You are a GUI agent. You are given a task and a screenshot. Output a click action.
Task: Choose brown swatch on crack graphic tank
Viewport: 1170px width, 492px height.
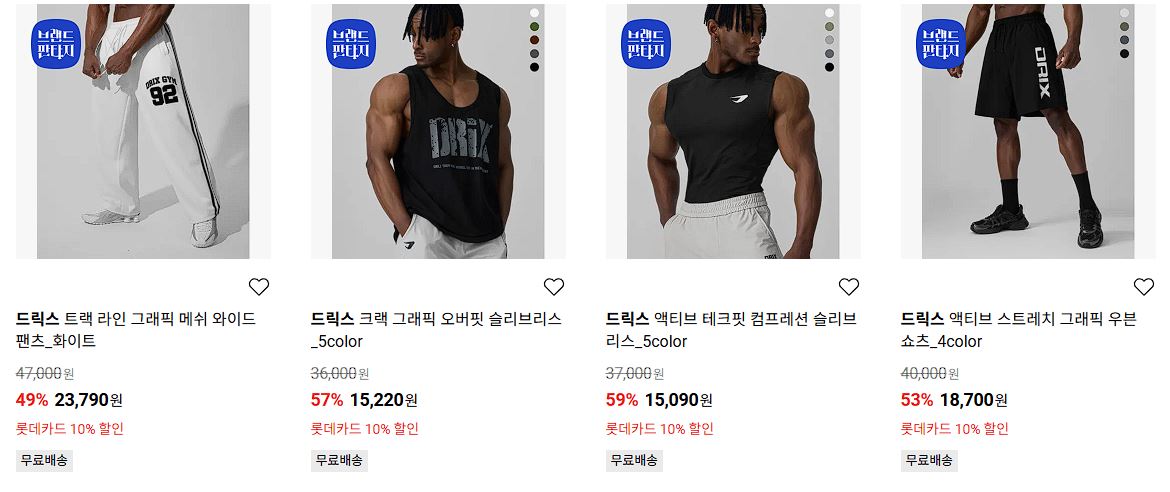click(534, 40)
